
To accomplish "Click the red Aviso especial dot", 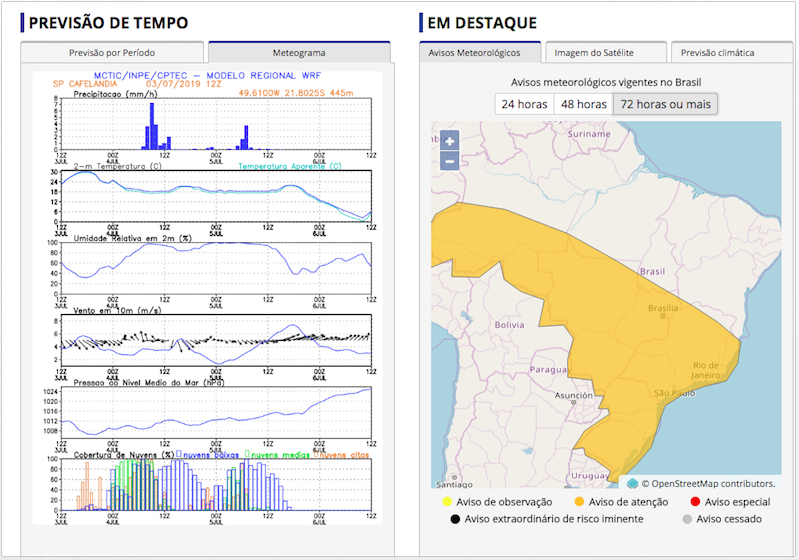I will pyautogui.click(x=694, y=502).
